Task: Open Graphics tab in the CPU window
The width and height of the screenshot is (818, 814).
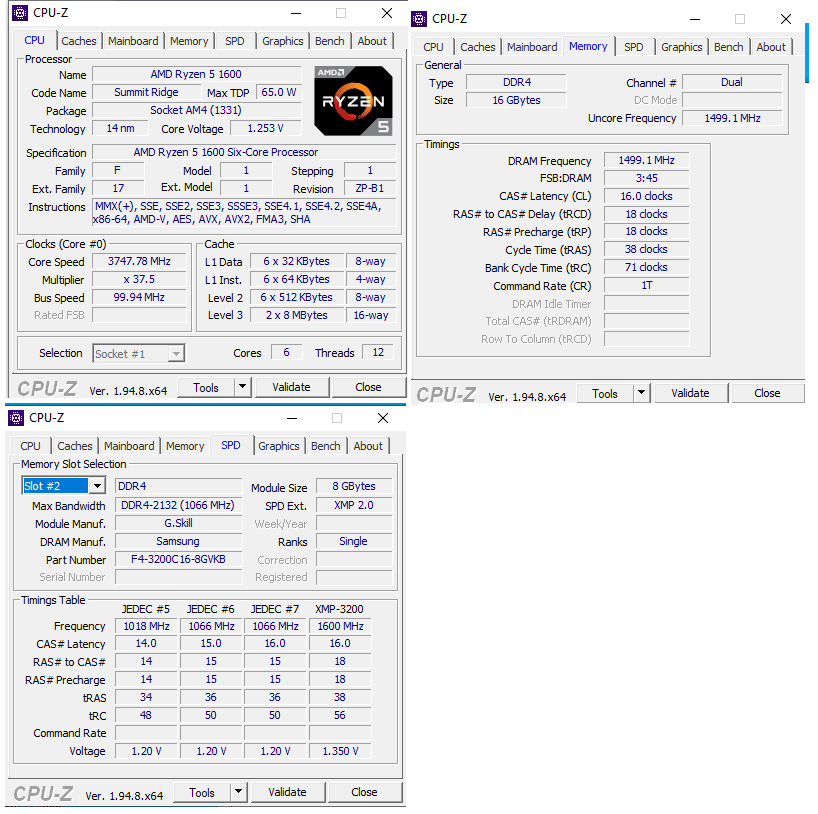Action: [283, 41]
